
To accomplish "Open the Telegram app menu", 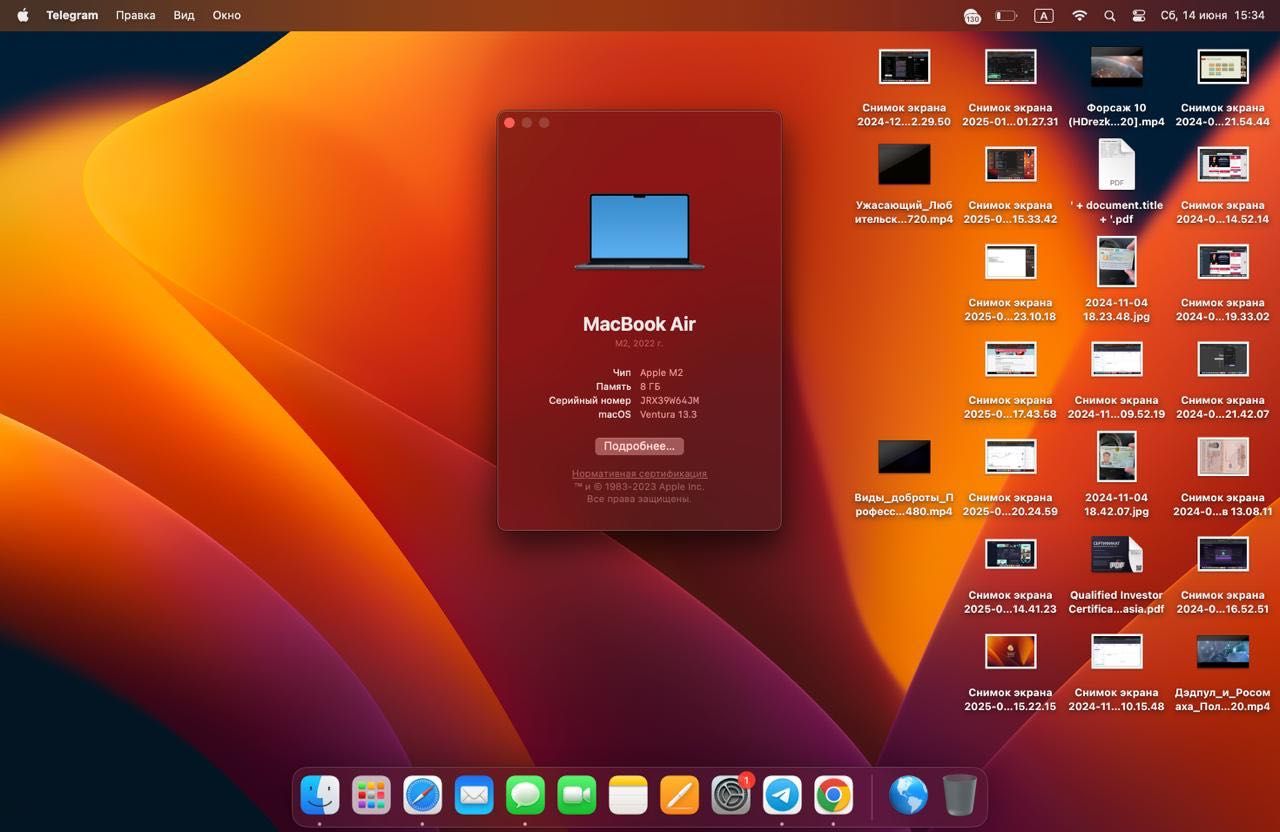I will click(x=72, y=15).
